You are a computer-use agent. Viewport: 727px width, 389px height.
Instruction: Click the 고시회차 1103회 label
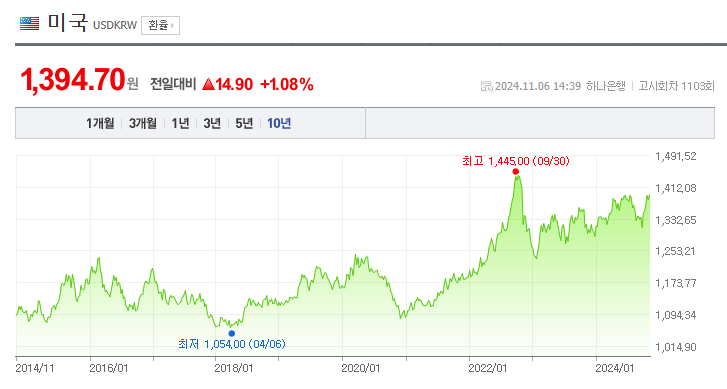tap(676, 86)
